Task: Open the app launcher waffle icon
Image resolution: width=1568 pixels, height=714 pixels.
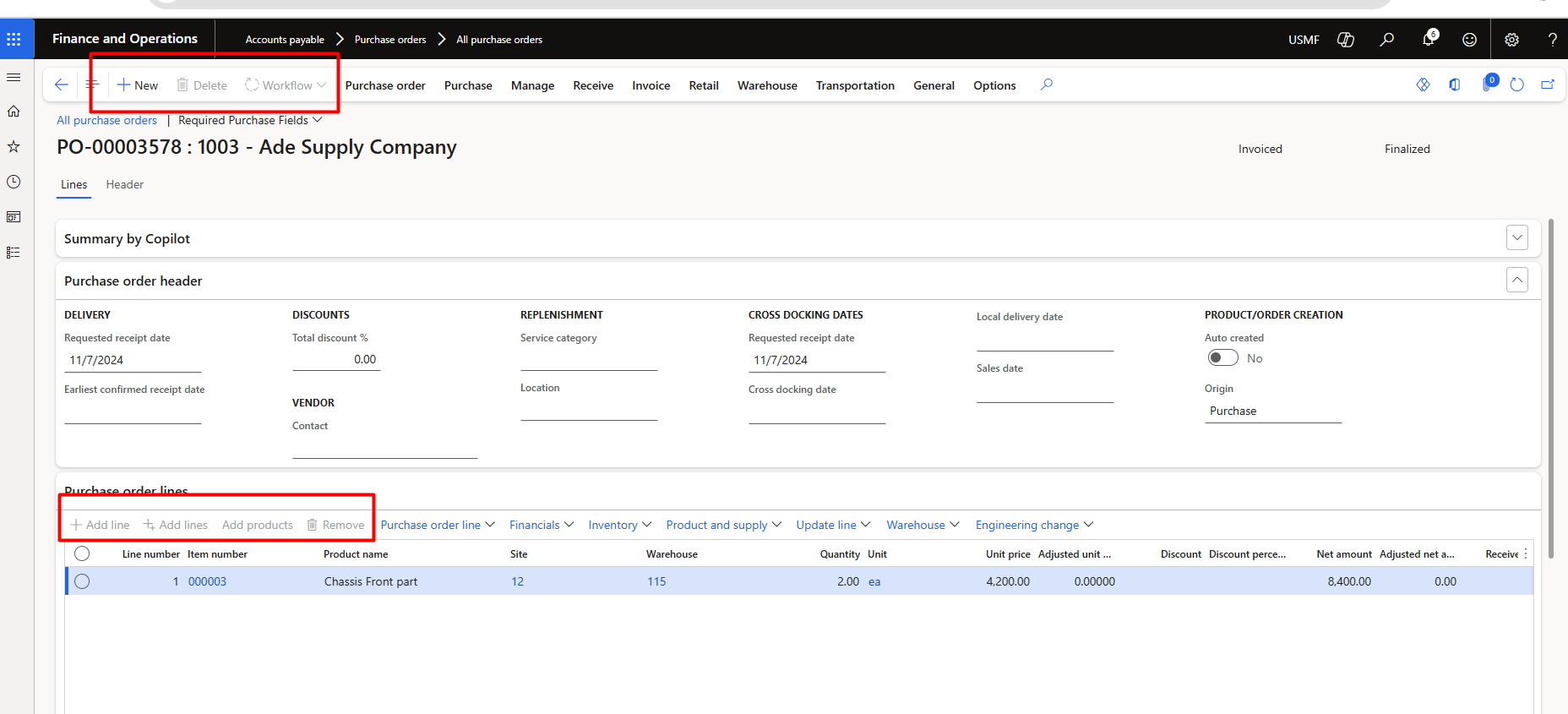Action: point(14,39)
